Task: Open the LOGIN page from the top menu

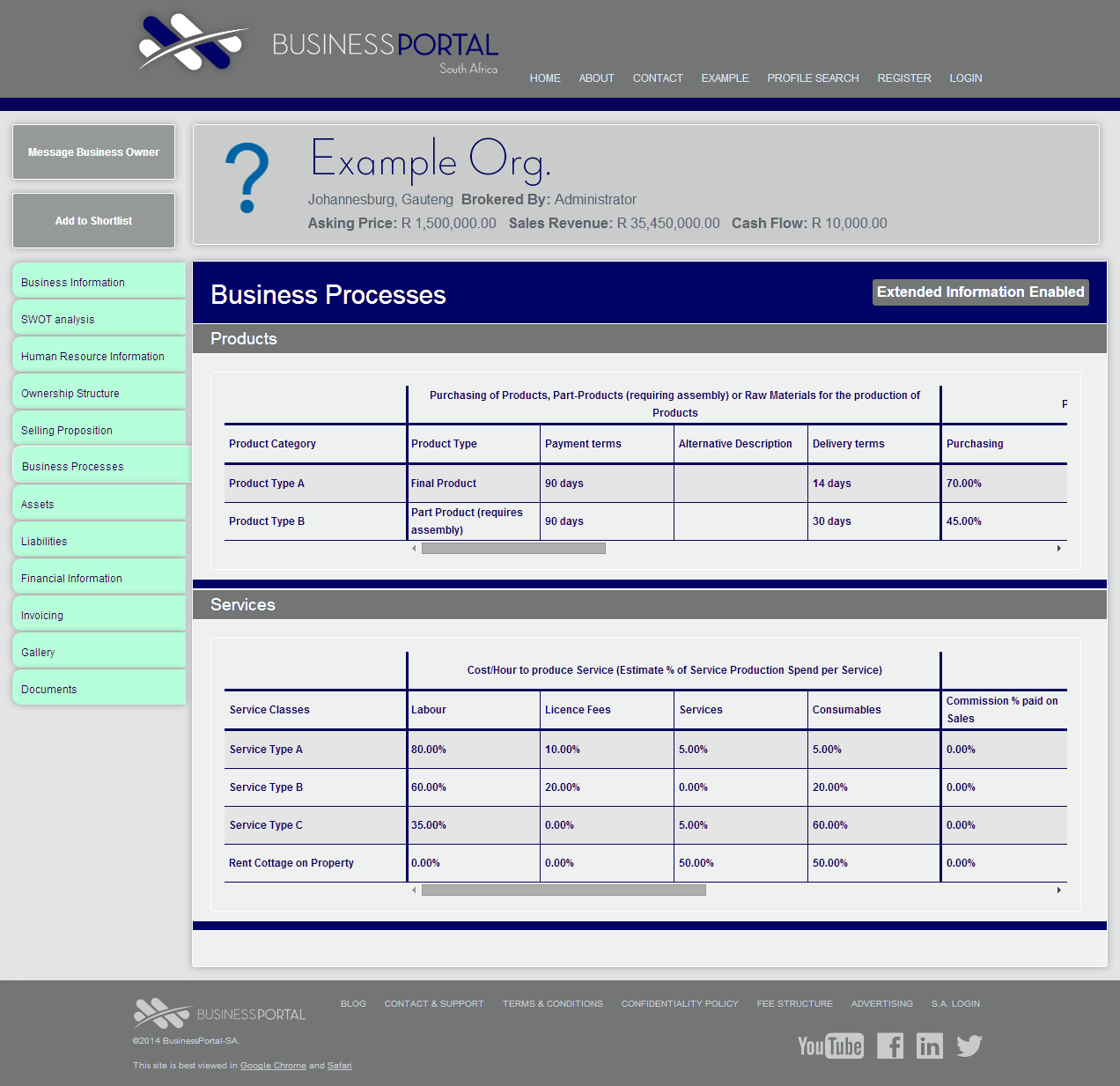Action: (x=966, y=78)
